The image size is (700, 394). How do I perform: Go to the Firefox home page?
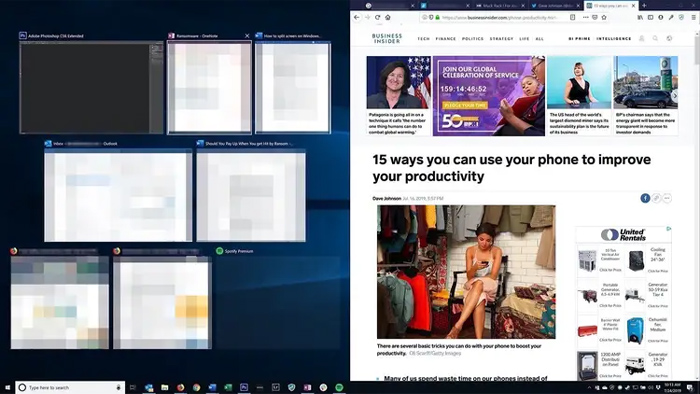click(x=388, y=17)
